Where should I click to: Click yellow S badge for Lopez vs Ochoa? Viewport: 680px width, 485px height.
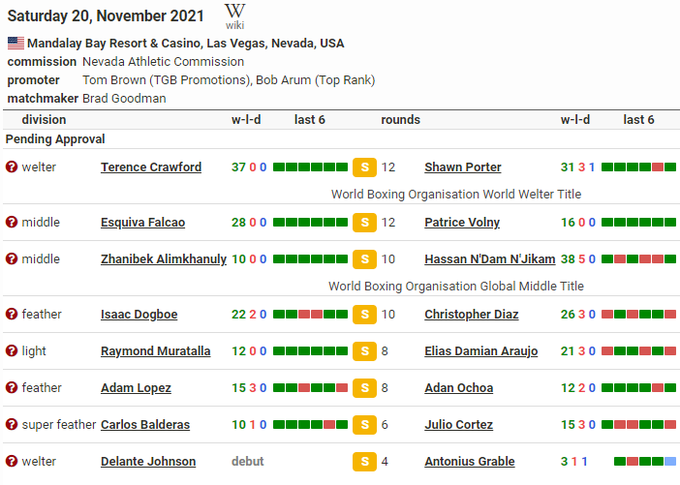tap(364, 388)
